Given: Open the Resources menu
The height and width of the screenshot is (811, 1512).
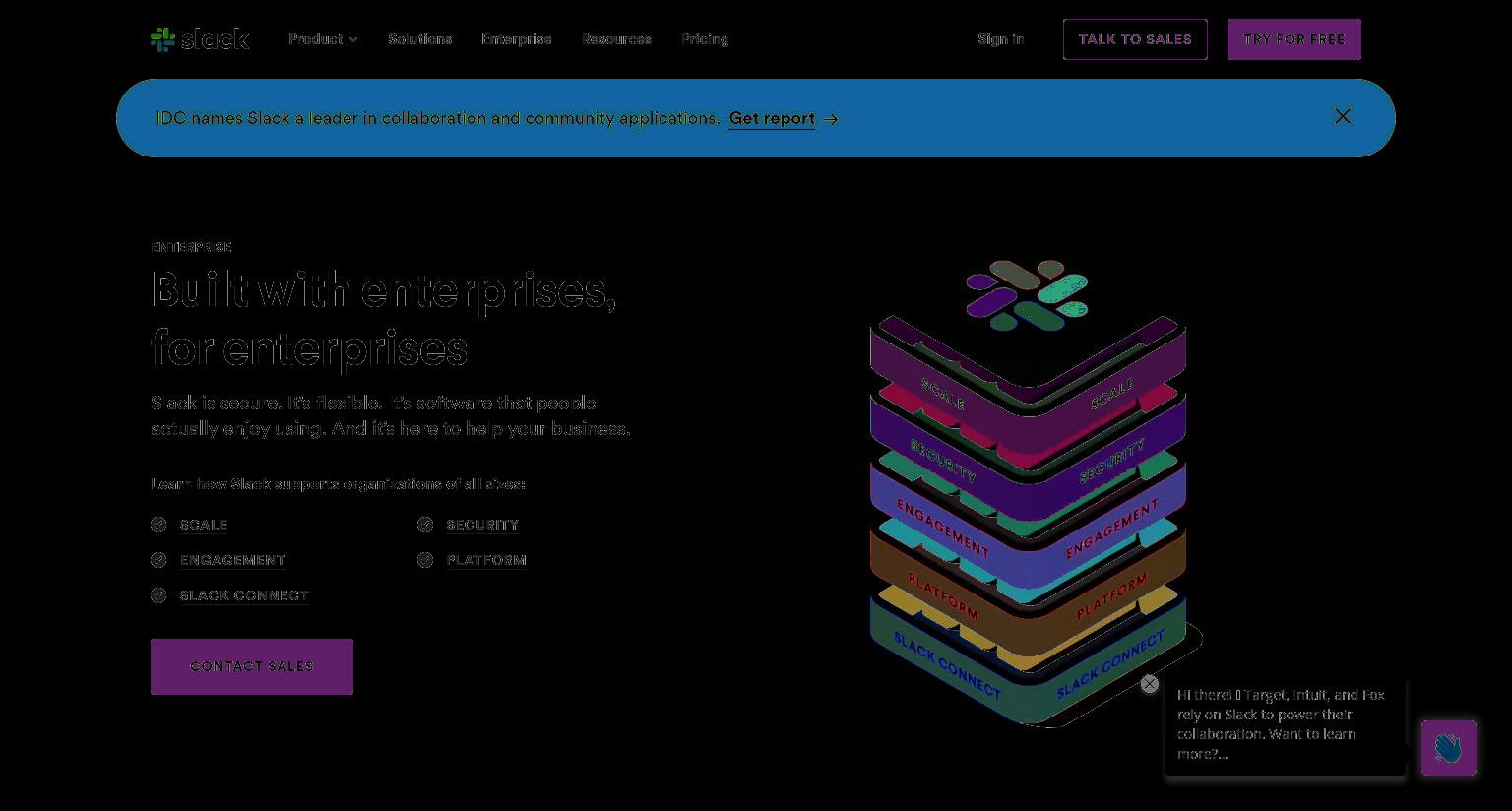Looking at the screenshot, I should pos(616,39).
